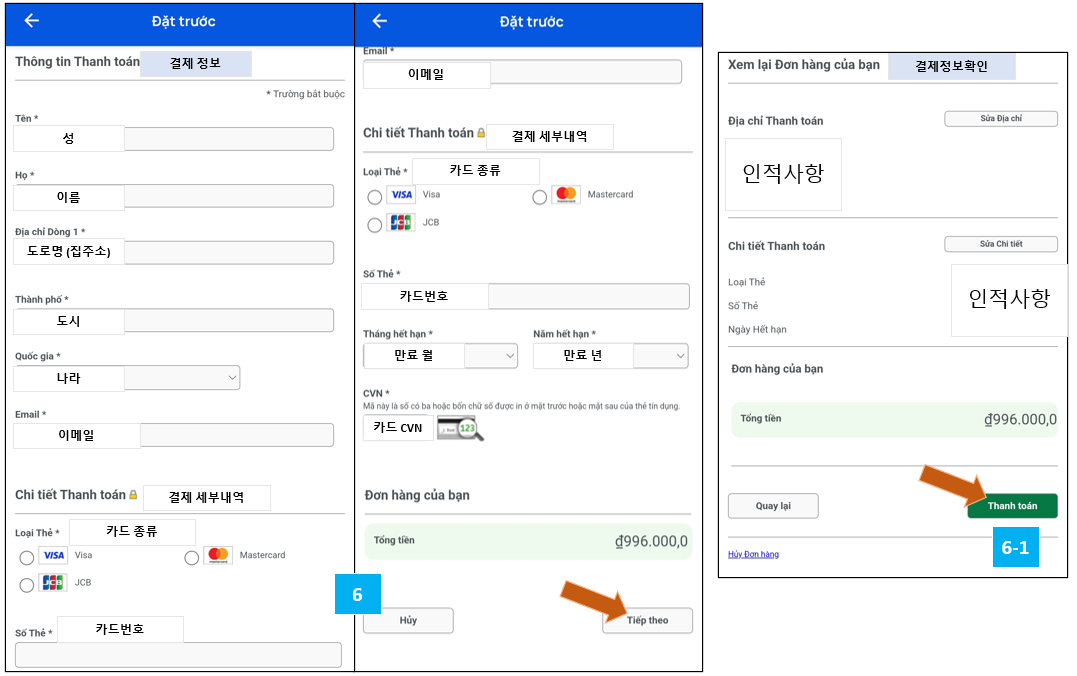The width and height of the screenshot is (1077, 676).
Task: Click the green Thanh toán payment button
Action: coord(1012,505)
